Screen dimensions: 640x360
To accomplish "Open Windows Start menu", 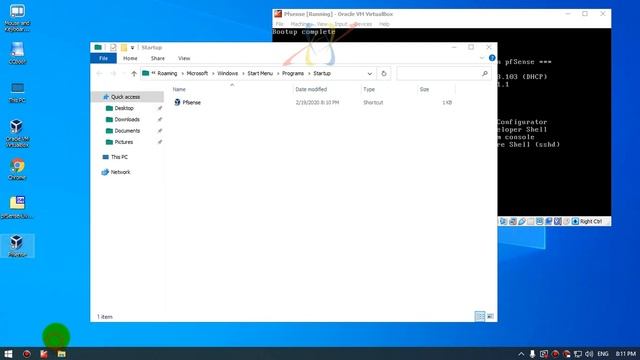I will click(x=8, y=353).
